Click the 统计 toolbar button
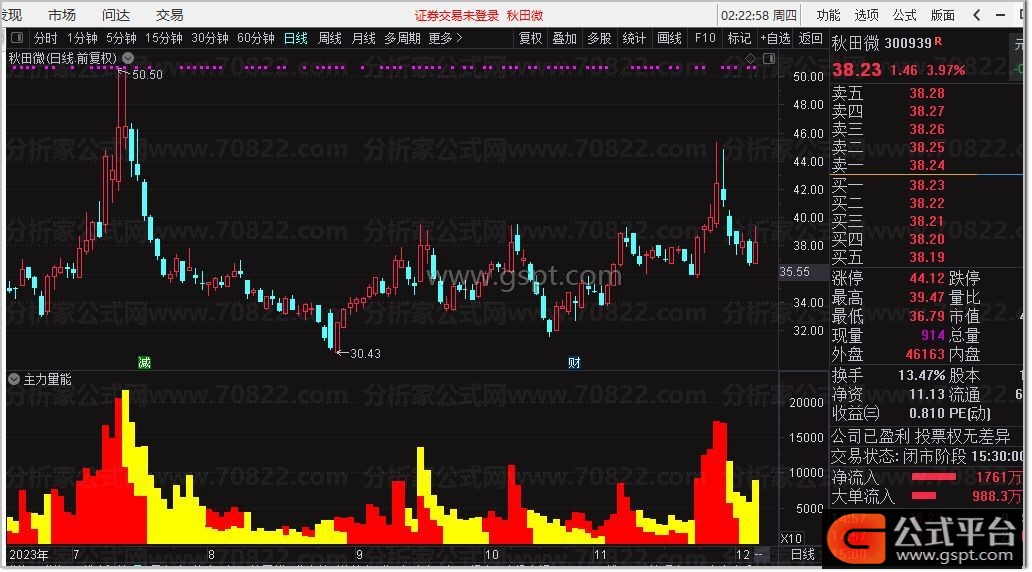 point(634,38)
